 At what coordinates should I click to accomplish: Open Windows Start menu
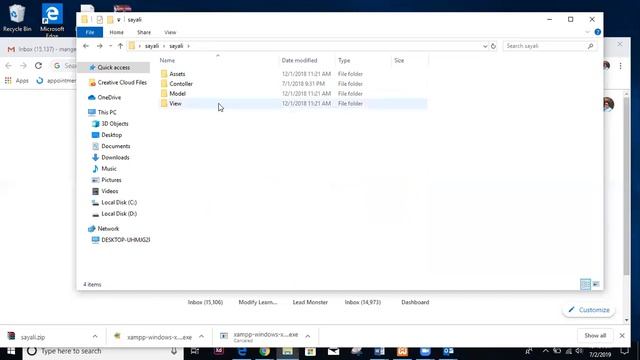click(11, 351)
